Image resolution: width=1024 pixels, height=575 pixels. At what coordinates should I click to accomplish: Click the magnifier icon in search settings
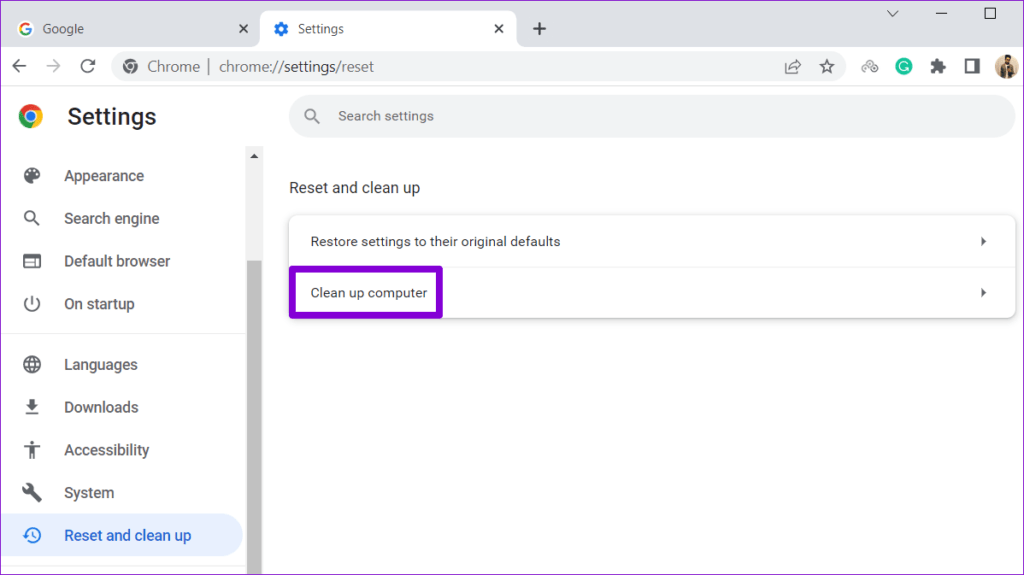(x=312, y=116)
